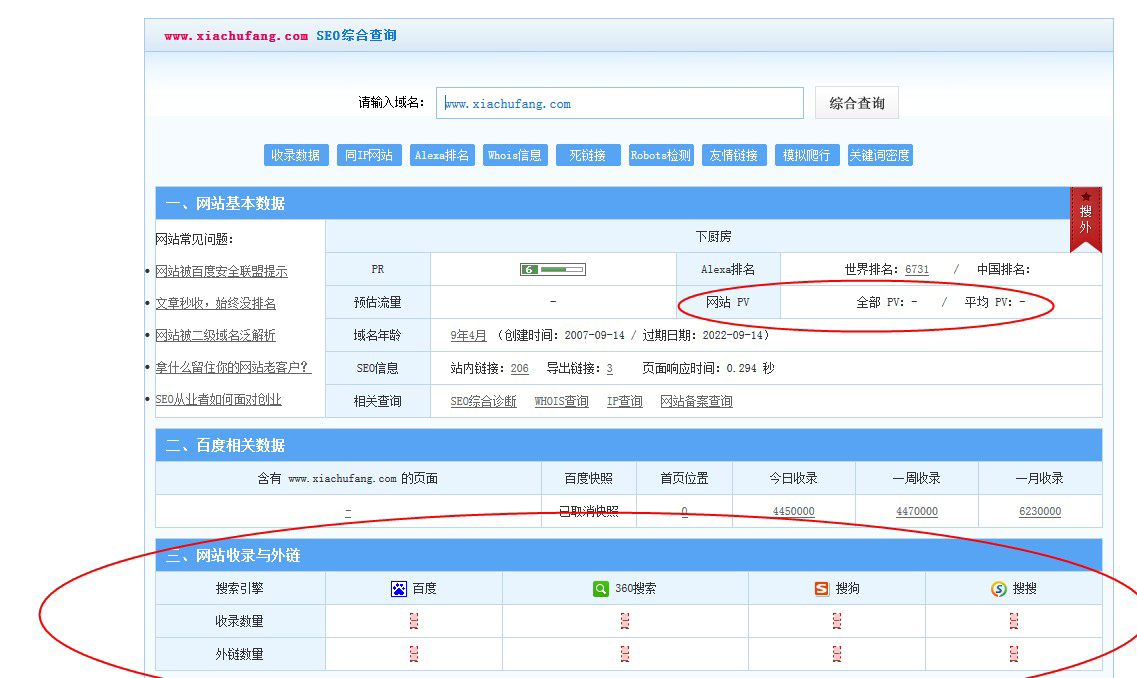Click the 6230000 monthly index link

[x=1040, y=511]
